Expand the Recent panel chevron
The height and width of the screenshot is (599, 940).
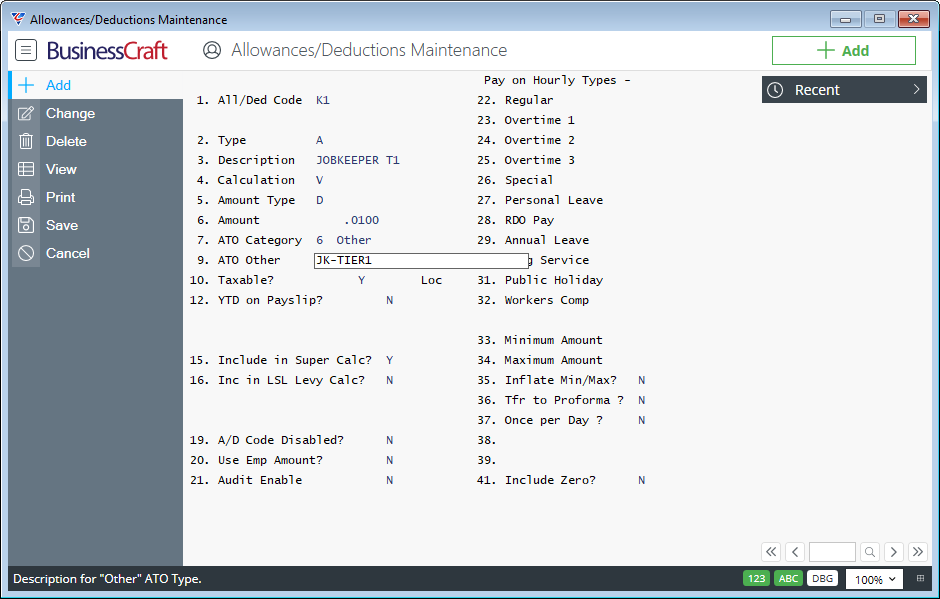click(916, 89)
